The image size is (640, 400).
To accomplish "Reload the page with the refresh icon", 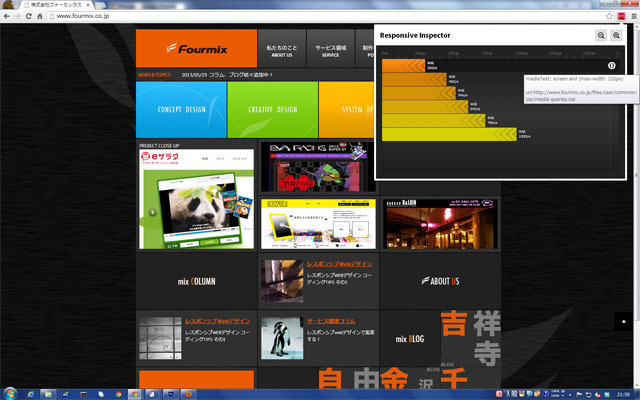I will pos(28,16).
